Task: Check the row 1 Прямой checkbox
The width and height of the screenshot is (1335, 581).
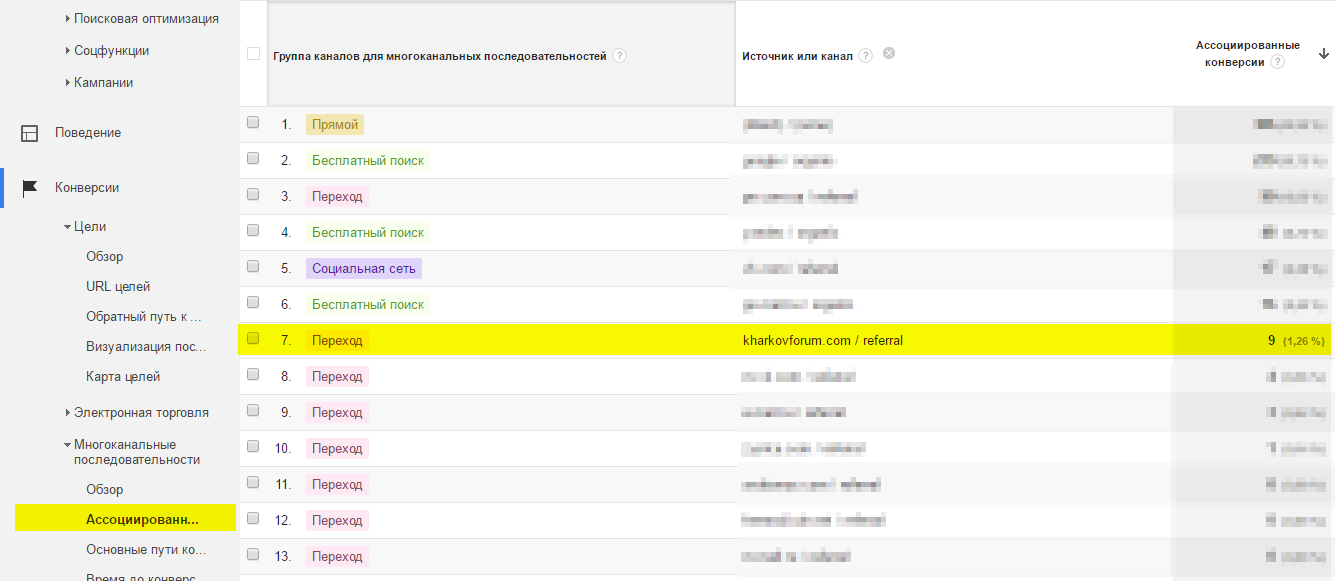Action: (x=253, y=122)
